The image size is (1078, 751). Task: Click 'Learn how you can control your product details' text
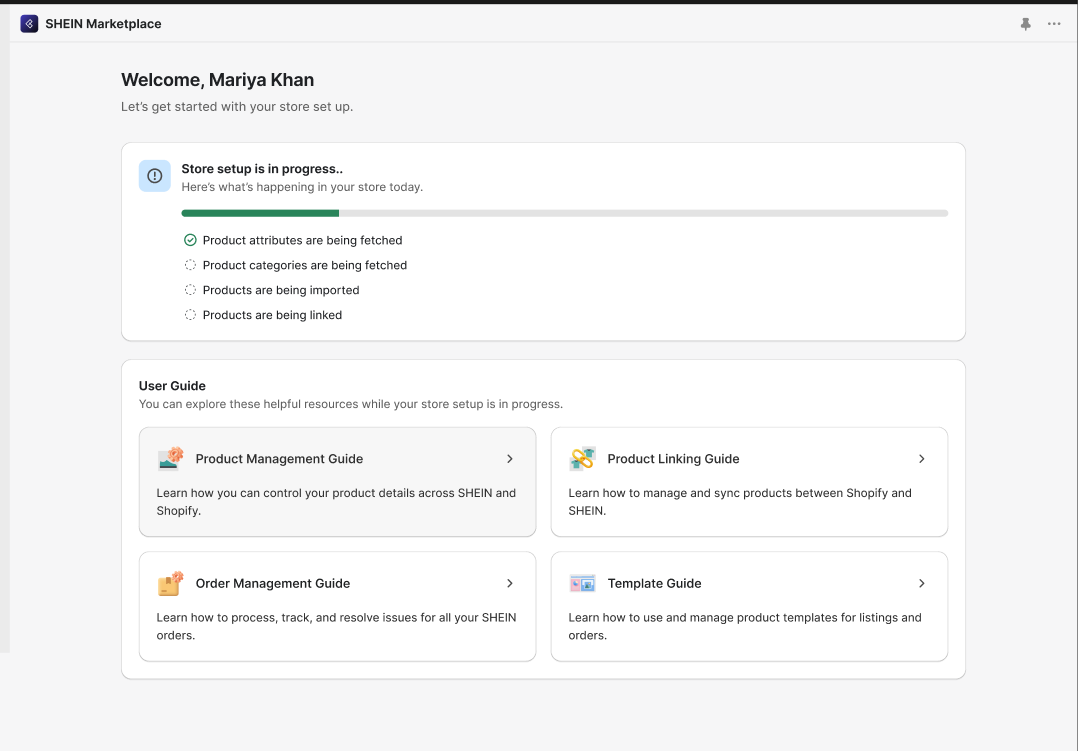[x=336, y=502]
